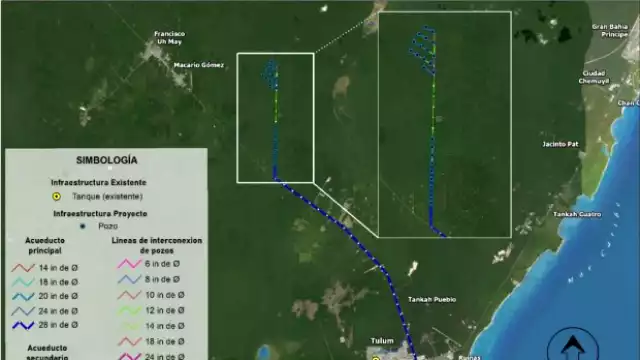Select the 10 in de Ø line symbol
This screenshot has width=640, height=360.
coord(129,295)
